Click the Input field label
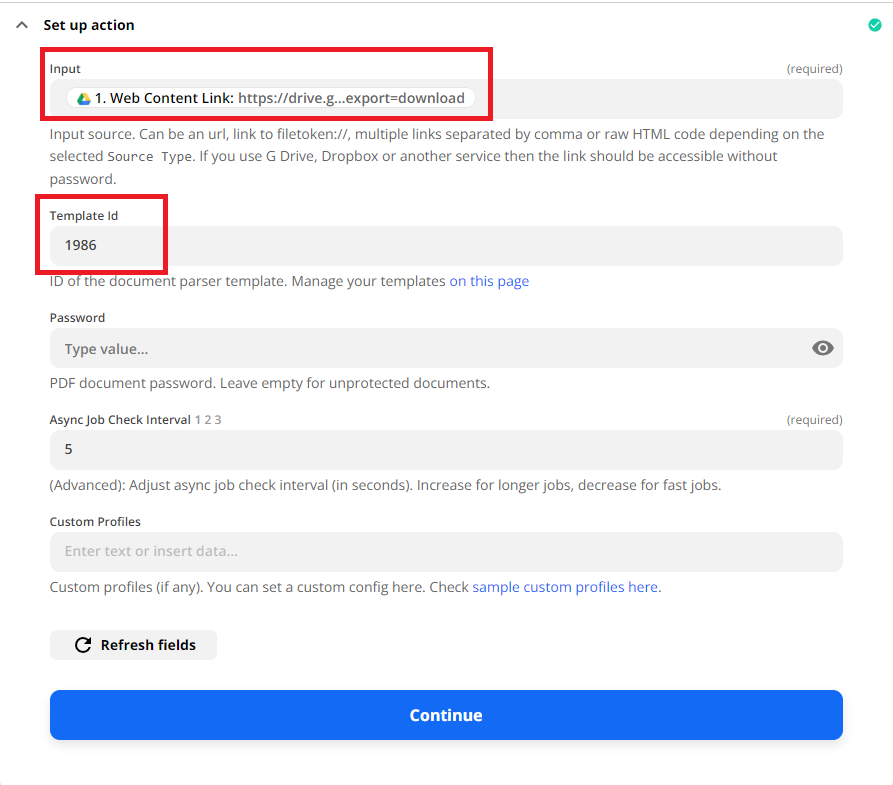893x785 pixels. click(65, 68)
